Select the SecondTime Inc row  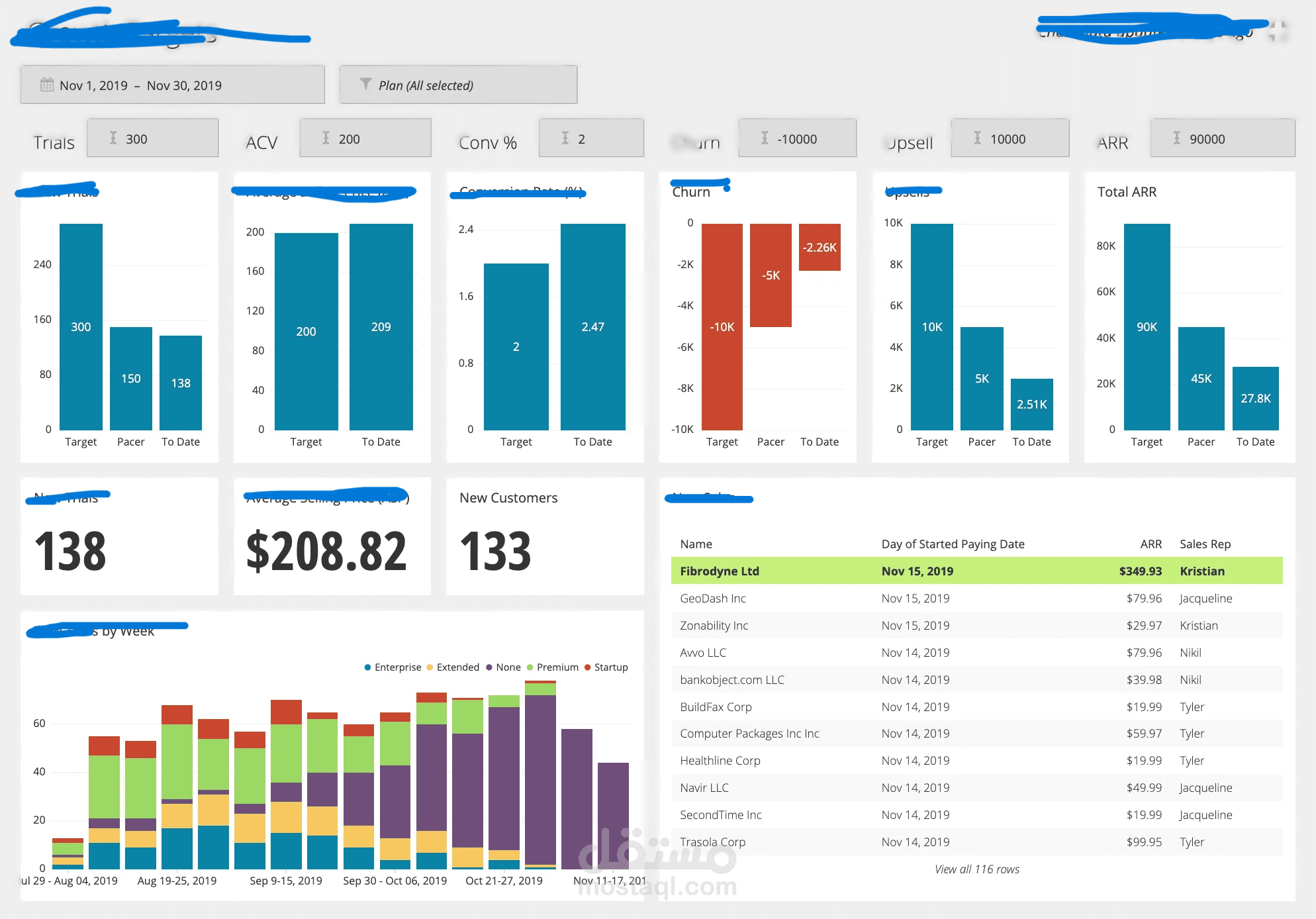coord(977,815)
